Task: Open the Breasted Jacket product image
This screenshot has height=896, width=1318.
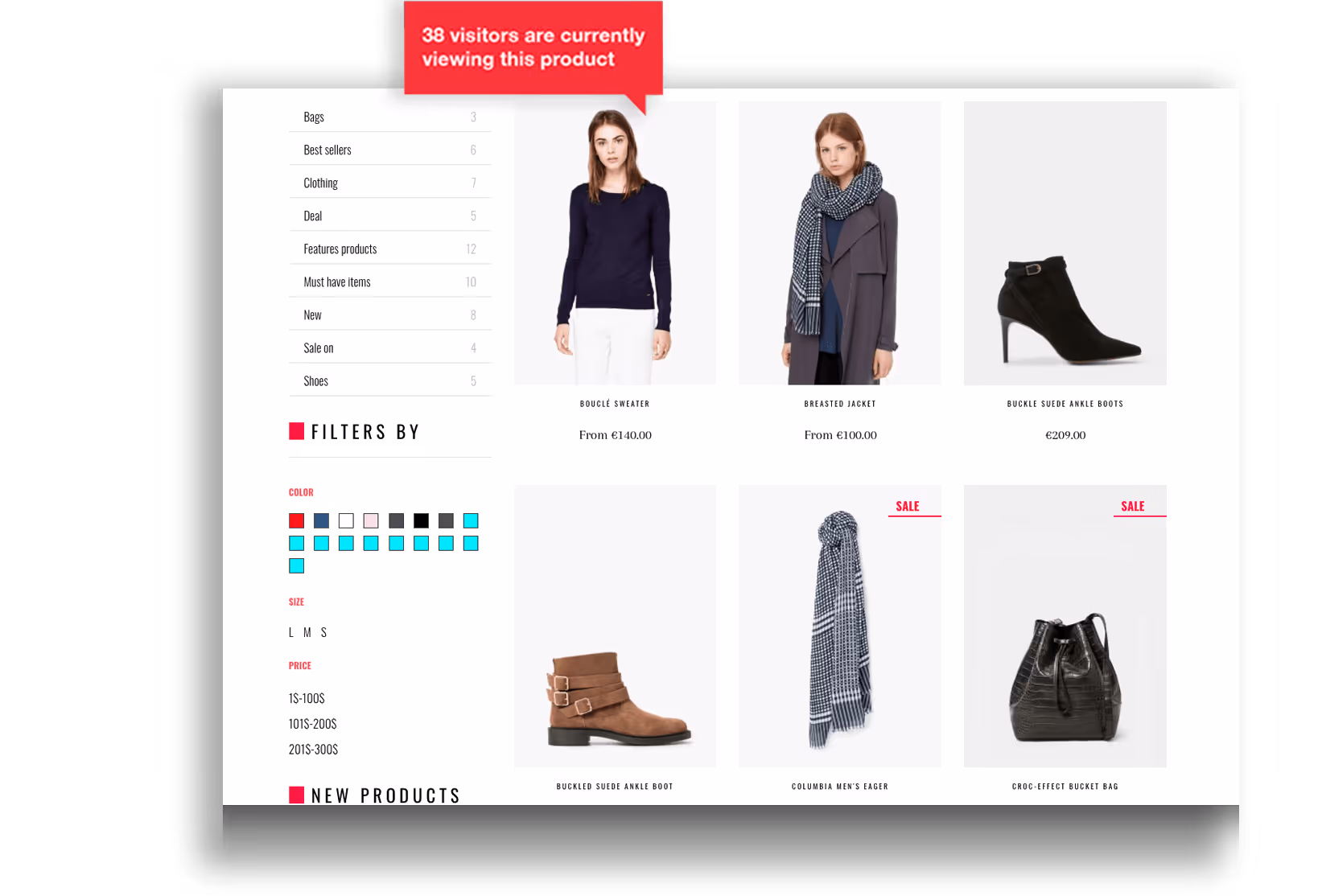Action: (x=840, y=243)
